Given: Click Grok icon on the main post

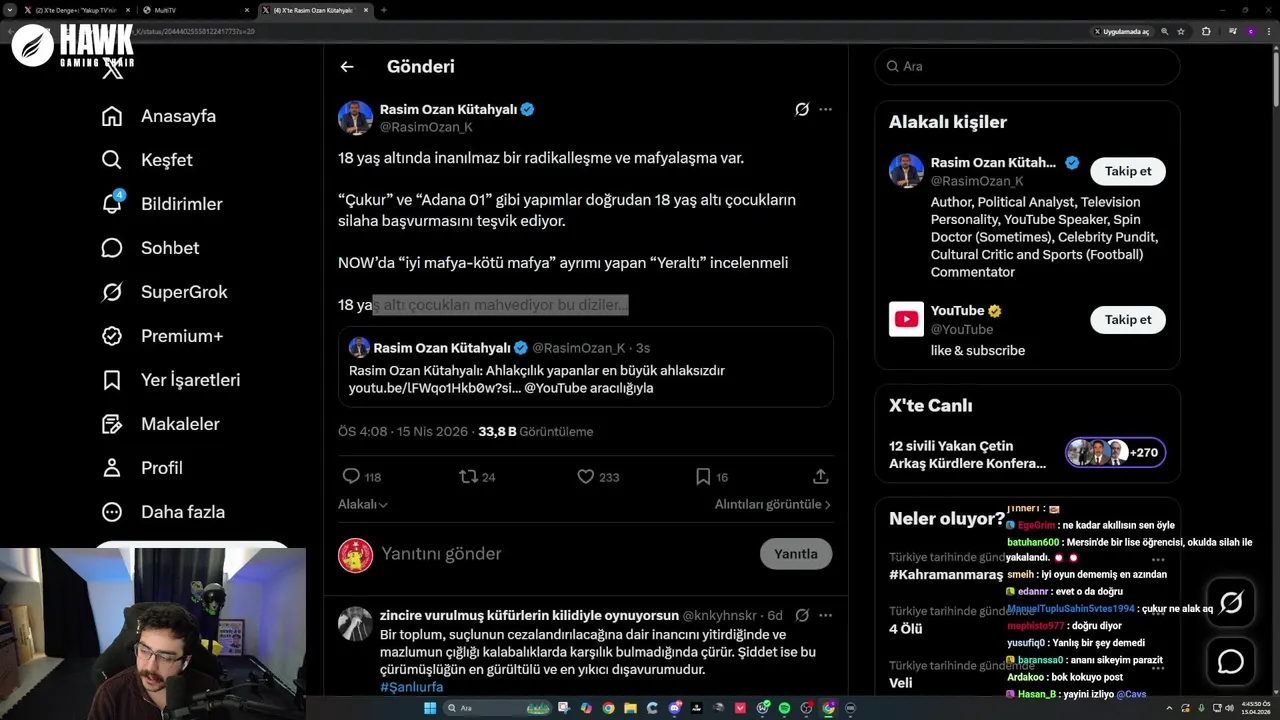Looking at the screenshot, I should [x=802, y=109].
